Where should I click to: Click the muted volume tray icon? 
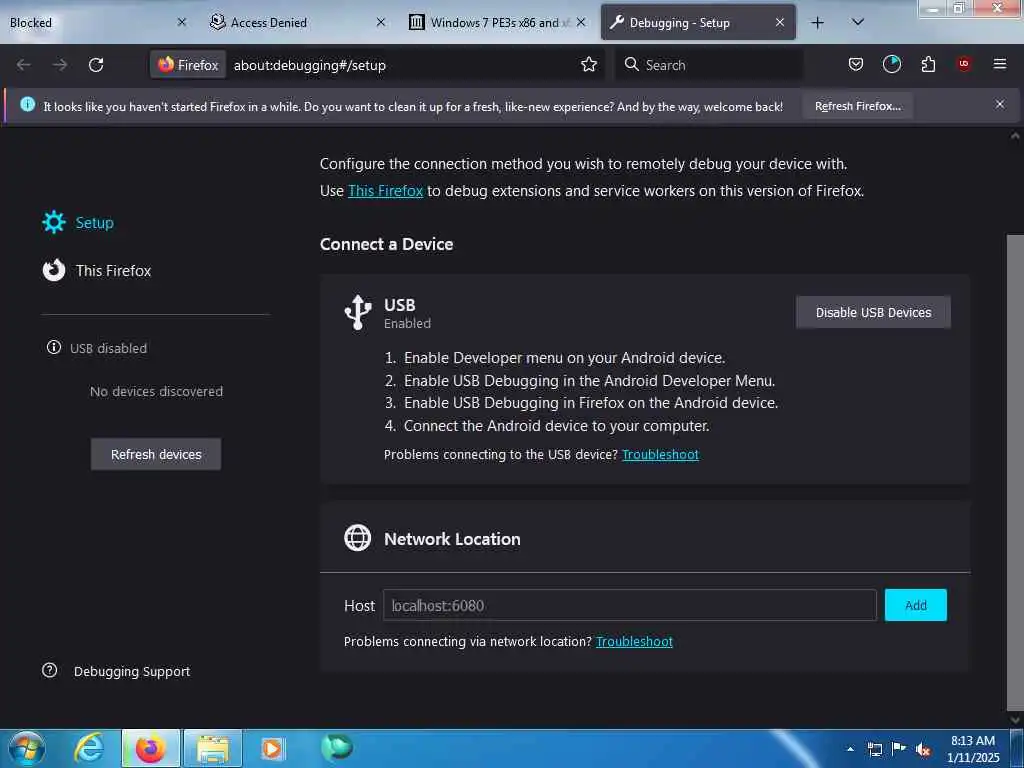[923, 750]
